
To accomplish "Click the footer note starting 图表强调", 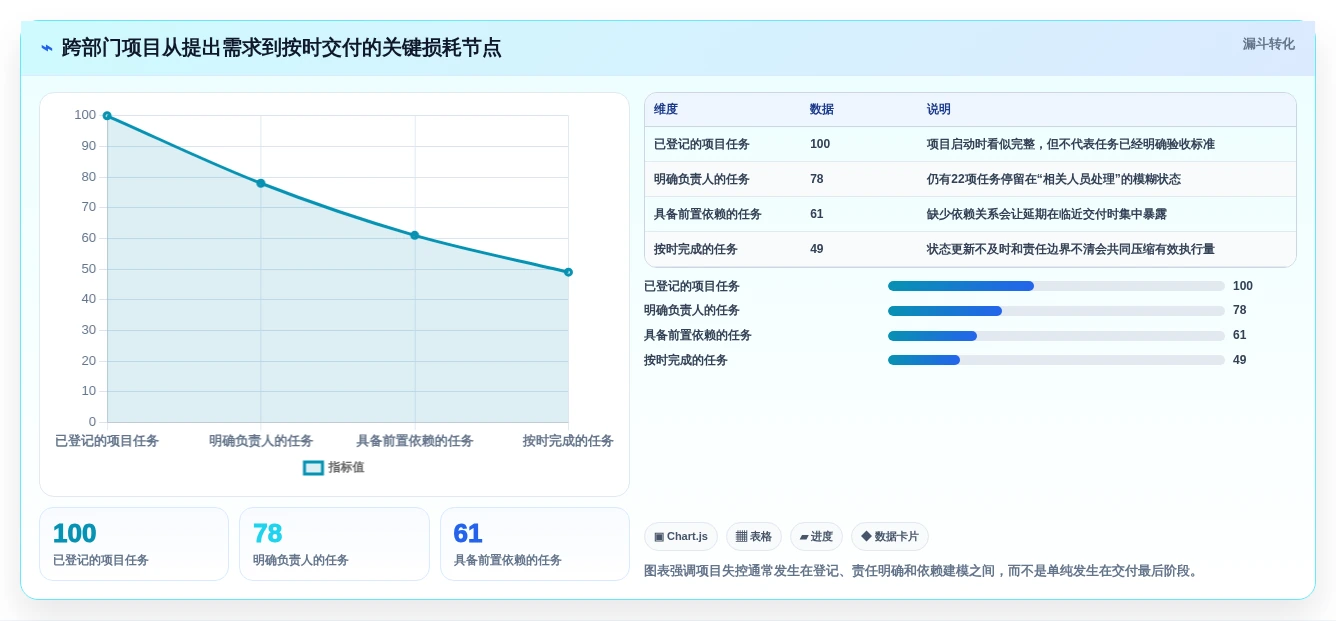I will [921, 571].
